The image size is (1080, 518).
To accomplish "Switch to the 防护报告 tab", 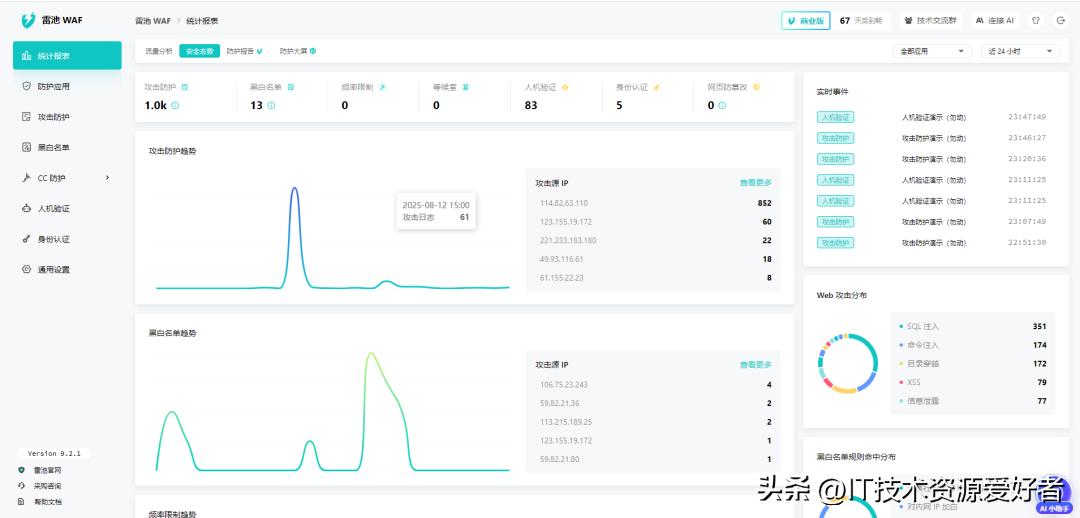I will [244, 51].
